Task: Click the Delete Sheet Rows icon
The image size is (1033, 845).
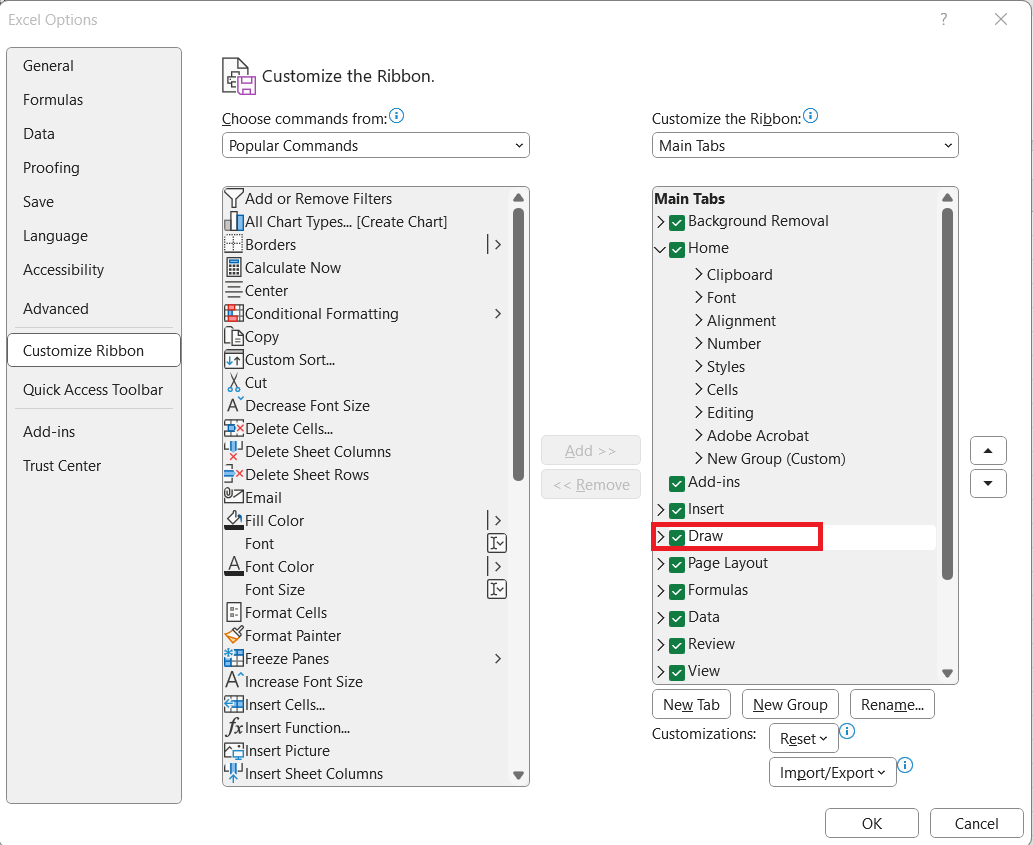Action: tap(234, 474)
